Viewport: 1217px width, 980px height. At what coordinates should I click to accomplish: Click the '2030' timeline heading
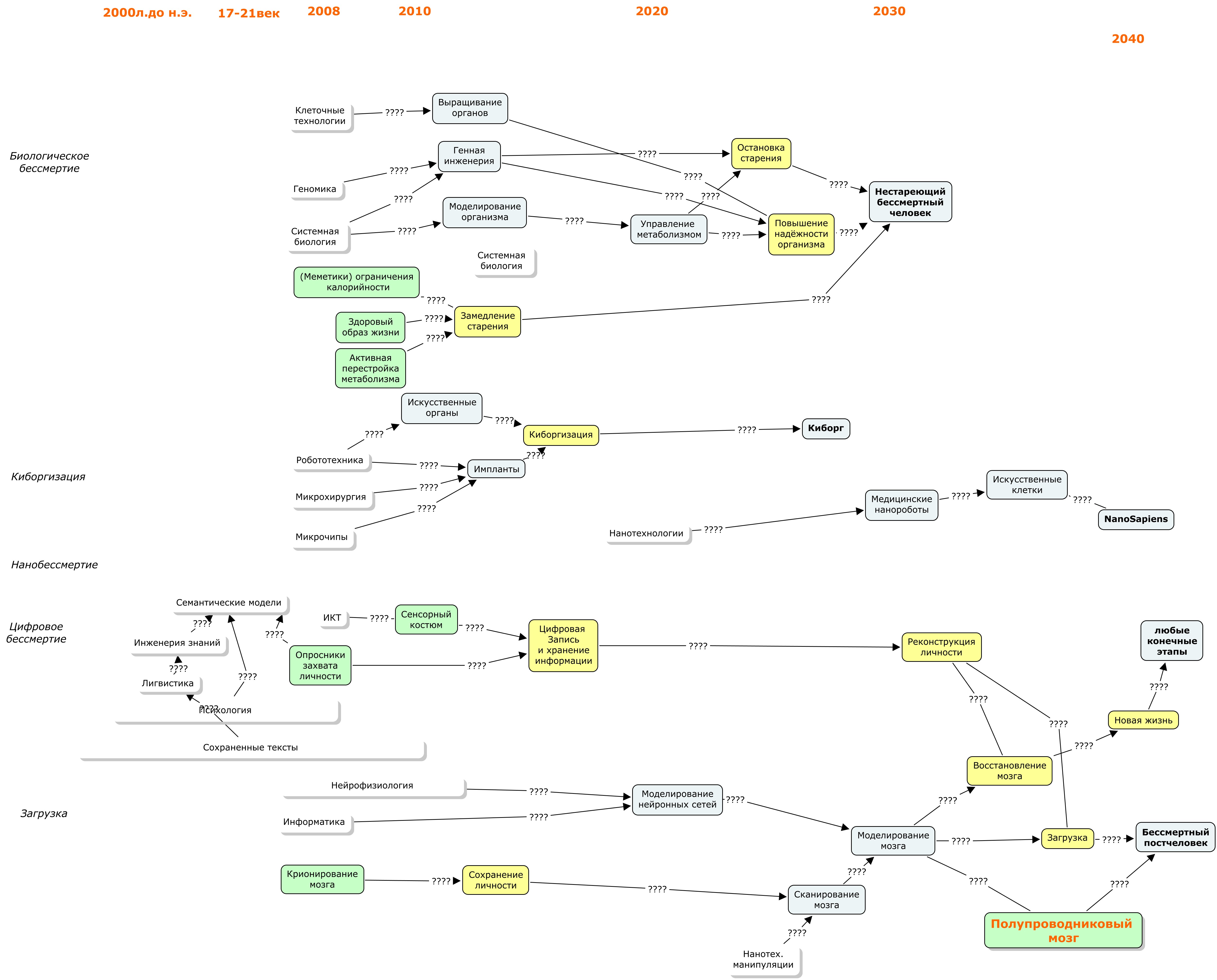tap(889, 11)
